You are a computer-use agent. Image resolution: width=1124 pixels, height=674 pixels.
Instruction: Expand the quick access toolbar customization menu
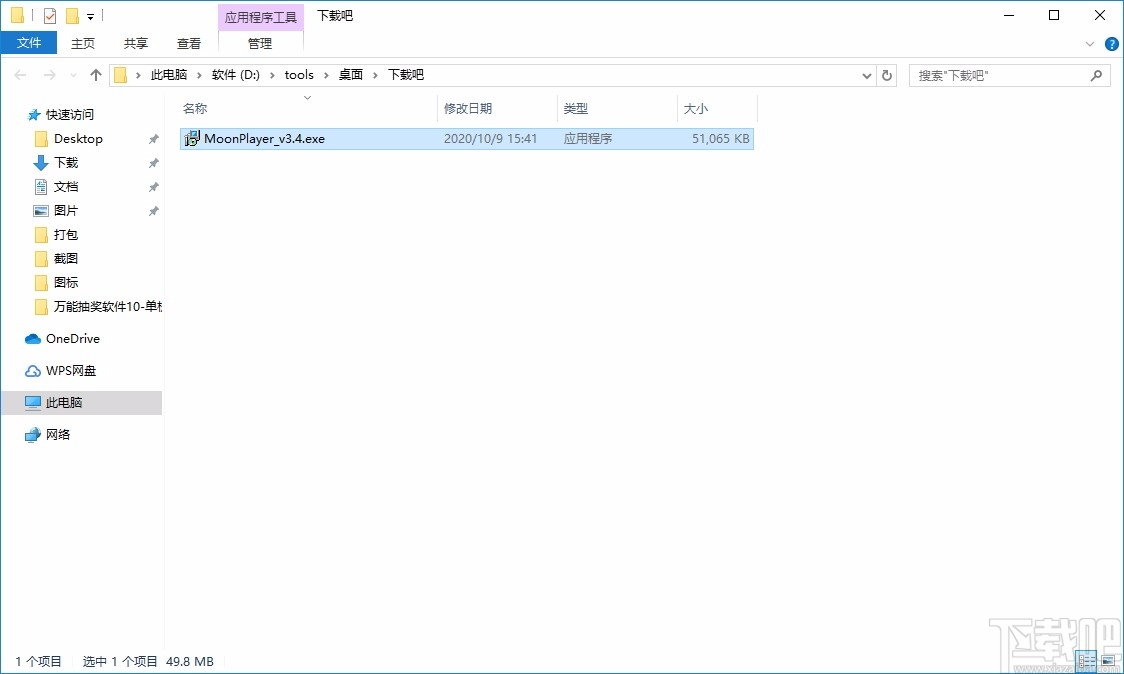90,15
